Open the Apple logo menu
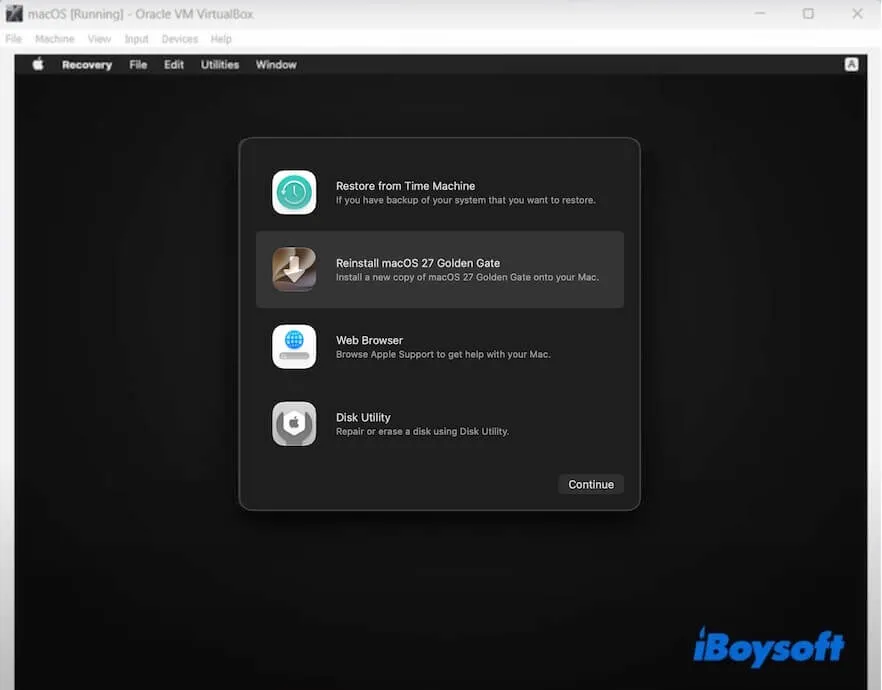882x690 pixels. tap(38, 64)
